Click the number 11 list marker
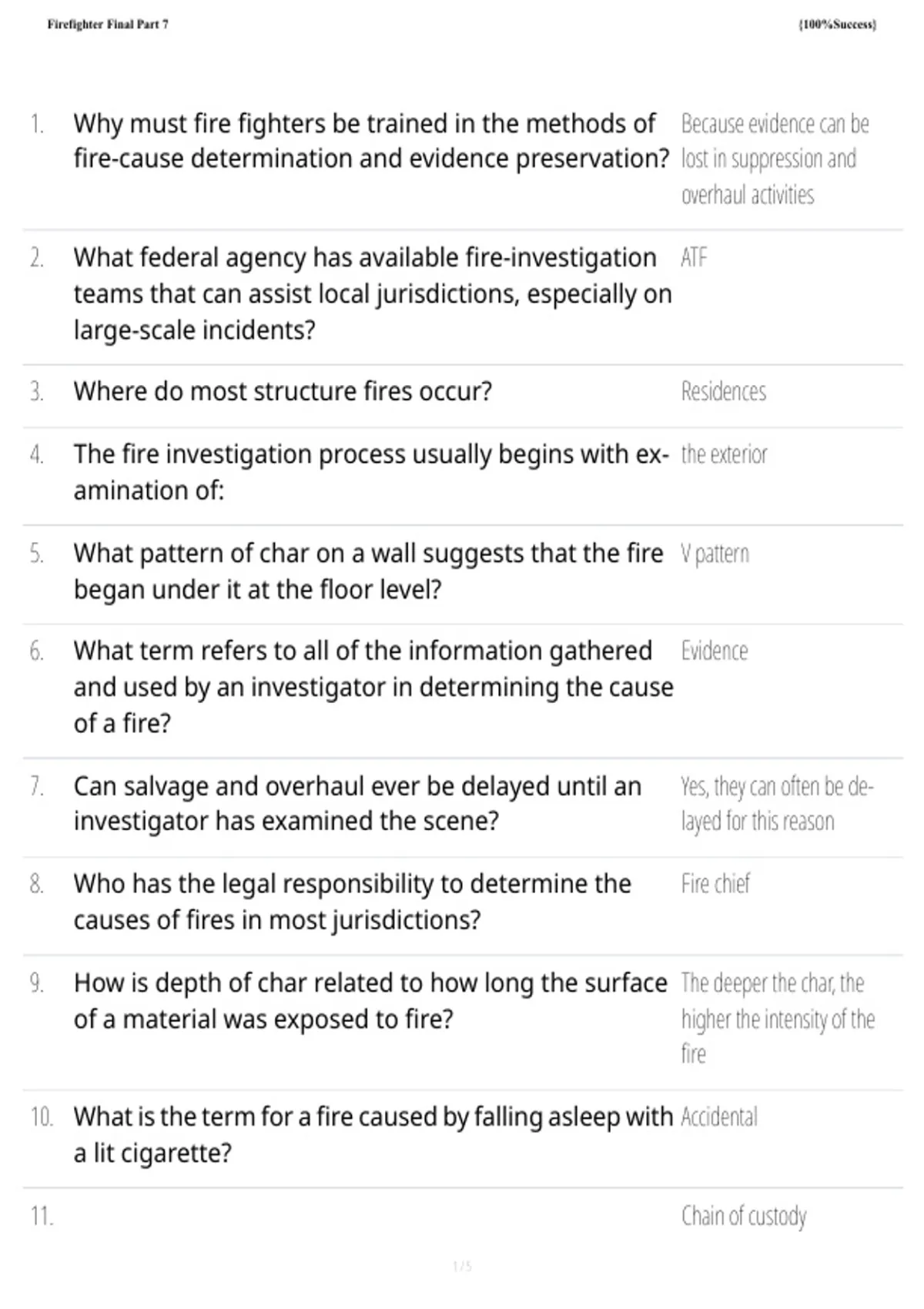 click(42, 1217)
